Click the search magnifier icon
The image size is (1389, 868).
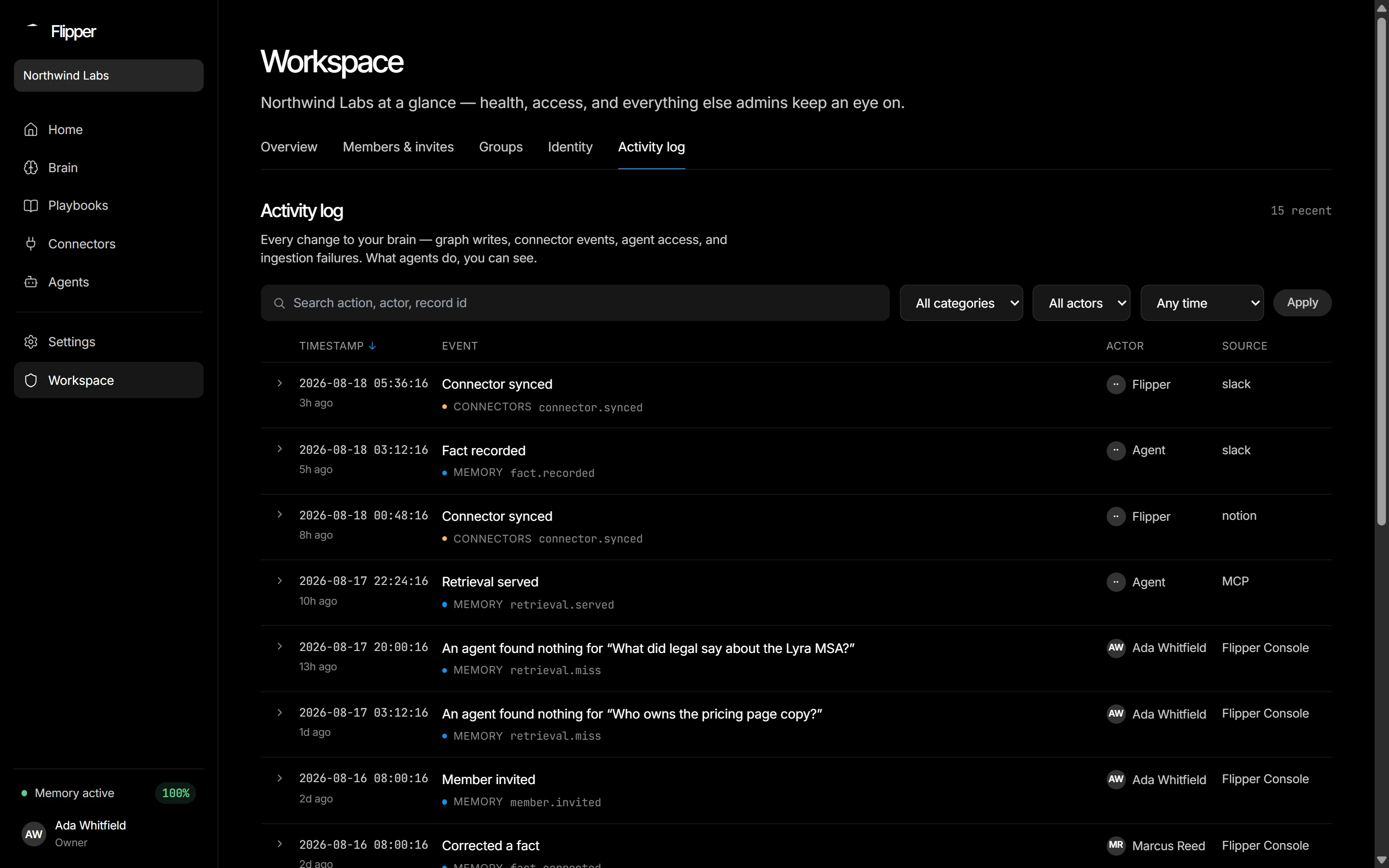tap(280, 303)
